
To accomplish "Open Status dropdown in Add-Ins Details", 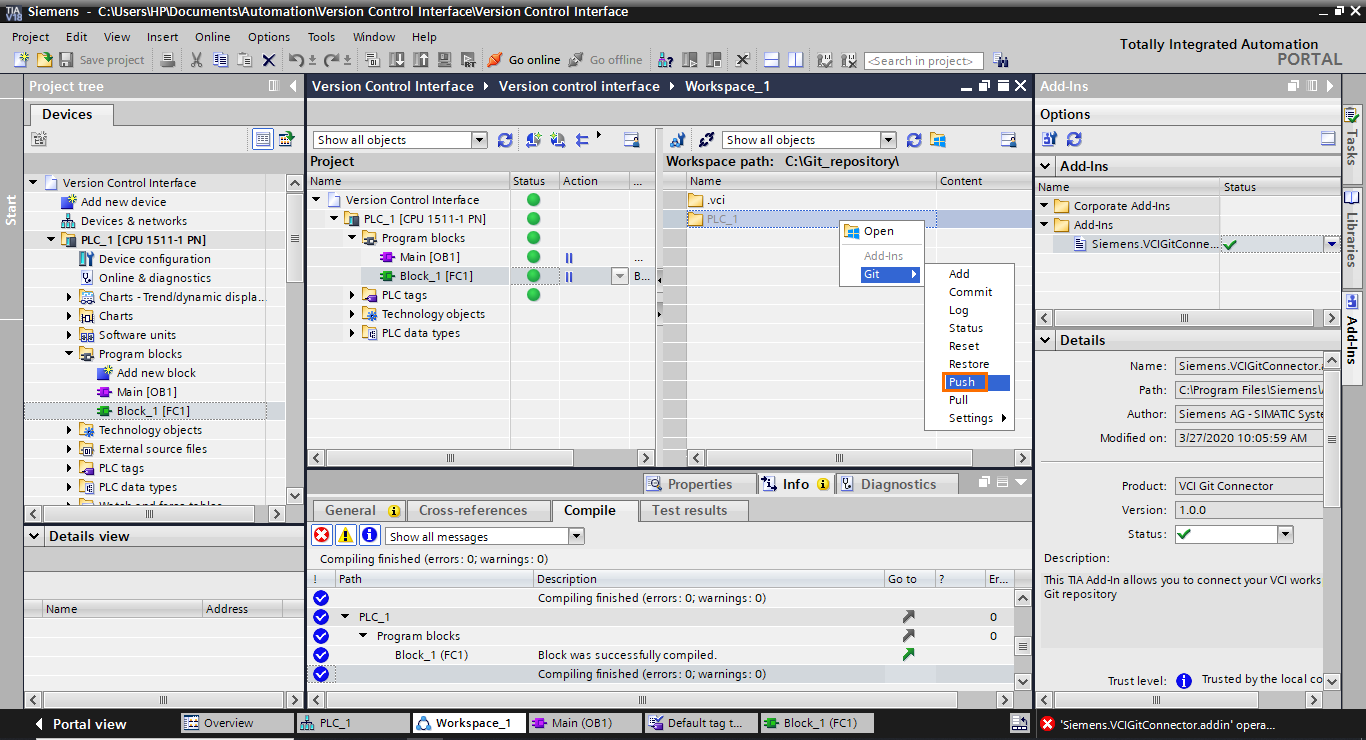I will click(x=1285, y=535).
